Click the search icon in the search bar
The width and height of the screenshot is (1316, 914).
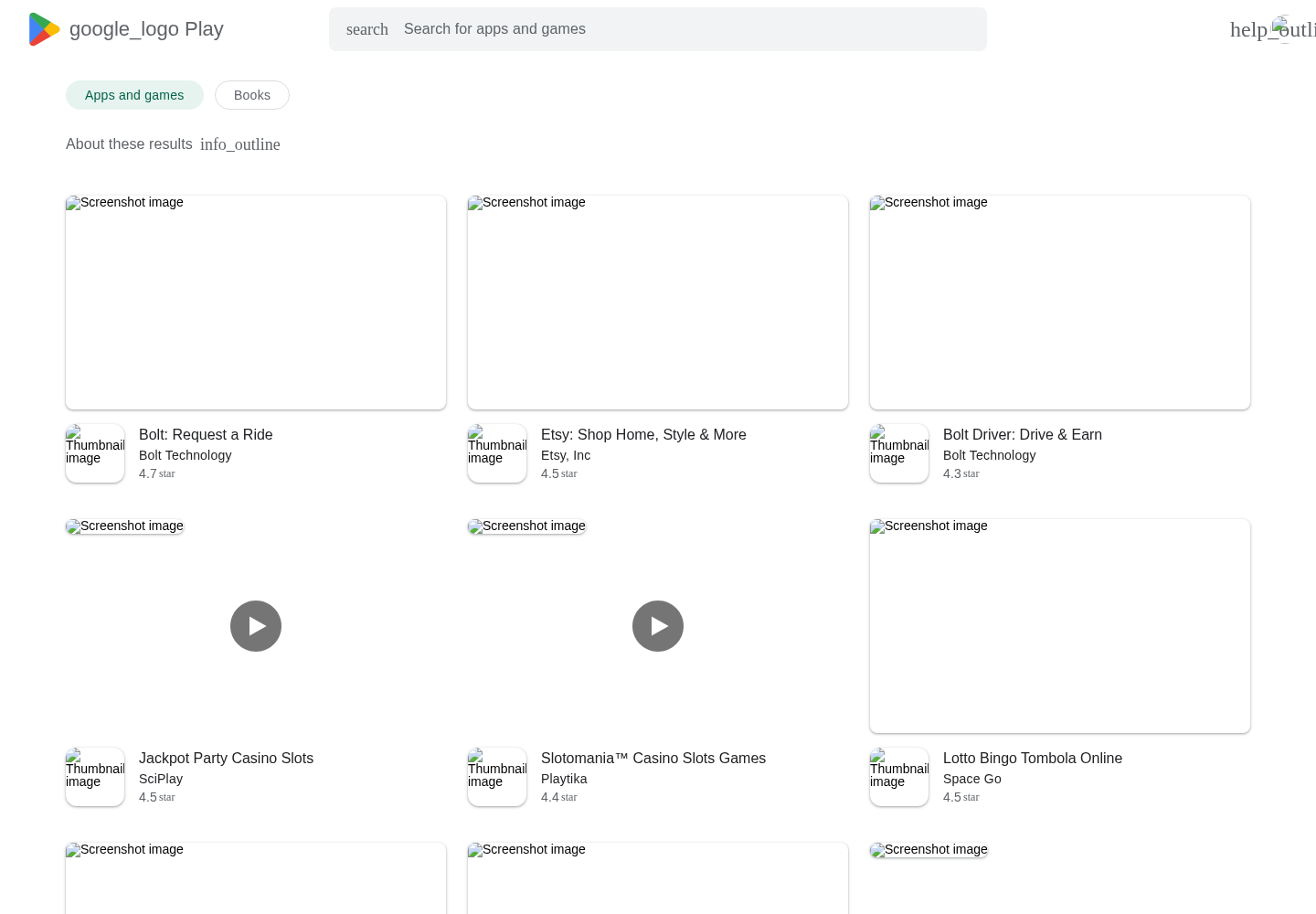(367, 29)
